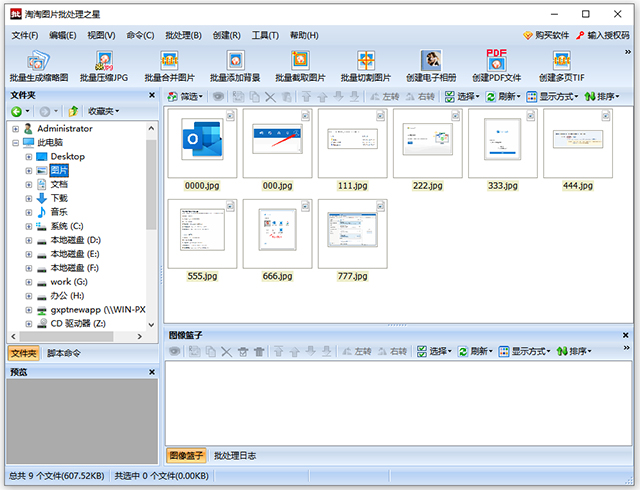Click 批量压缩JPG tool icon
Viewport: 640px width, 490px height.
point(104,62)
